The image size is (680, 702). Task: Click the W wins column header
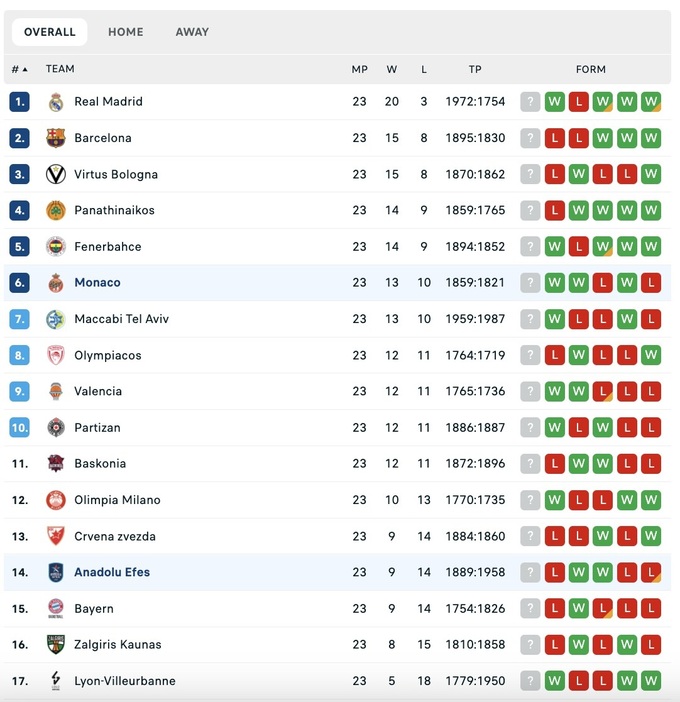pyautogui.click(x=392, y=69)
